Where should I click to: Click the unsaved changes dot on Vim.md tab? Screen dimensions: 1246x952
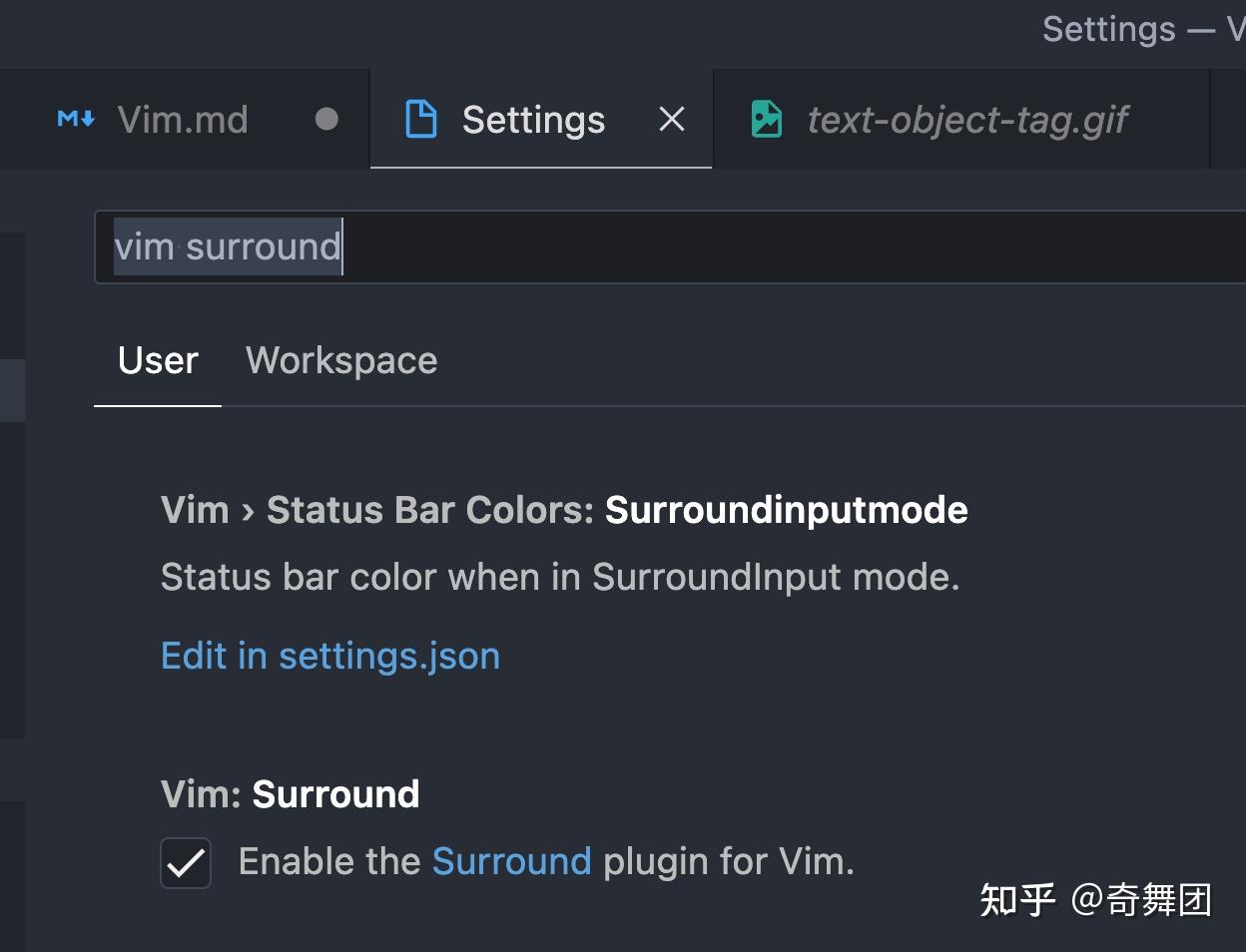tap(325, 120)
